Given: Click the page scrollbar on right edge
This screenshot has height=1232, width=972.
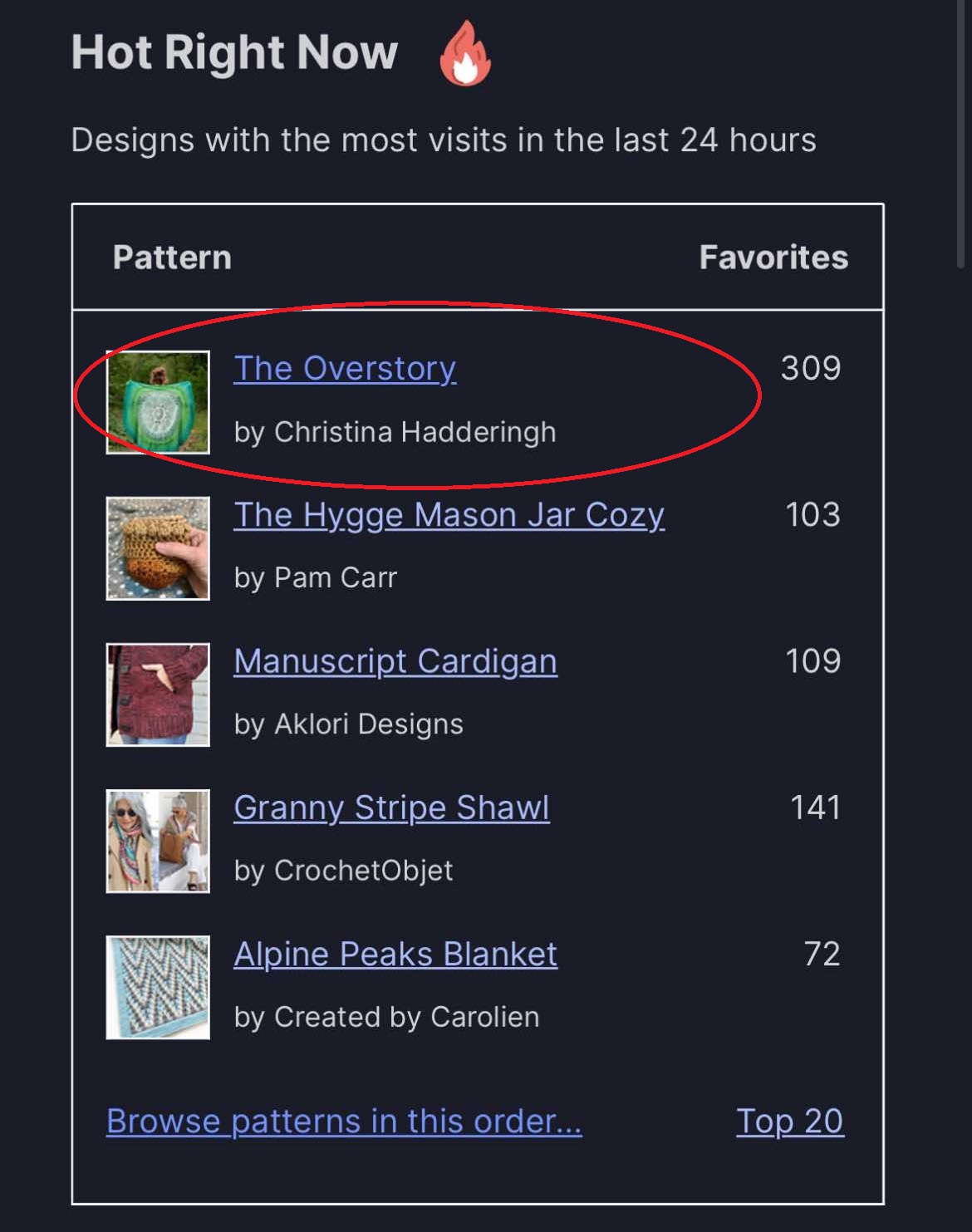Looking at the screenshot, I should click(x=961, y=133).
